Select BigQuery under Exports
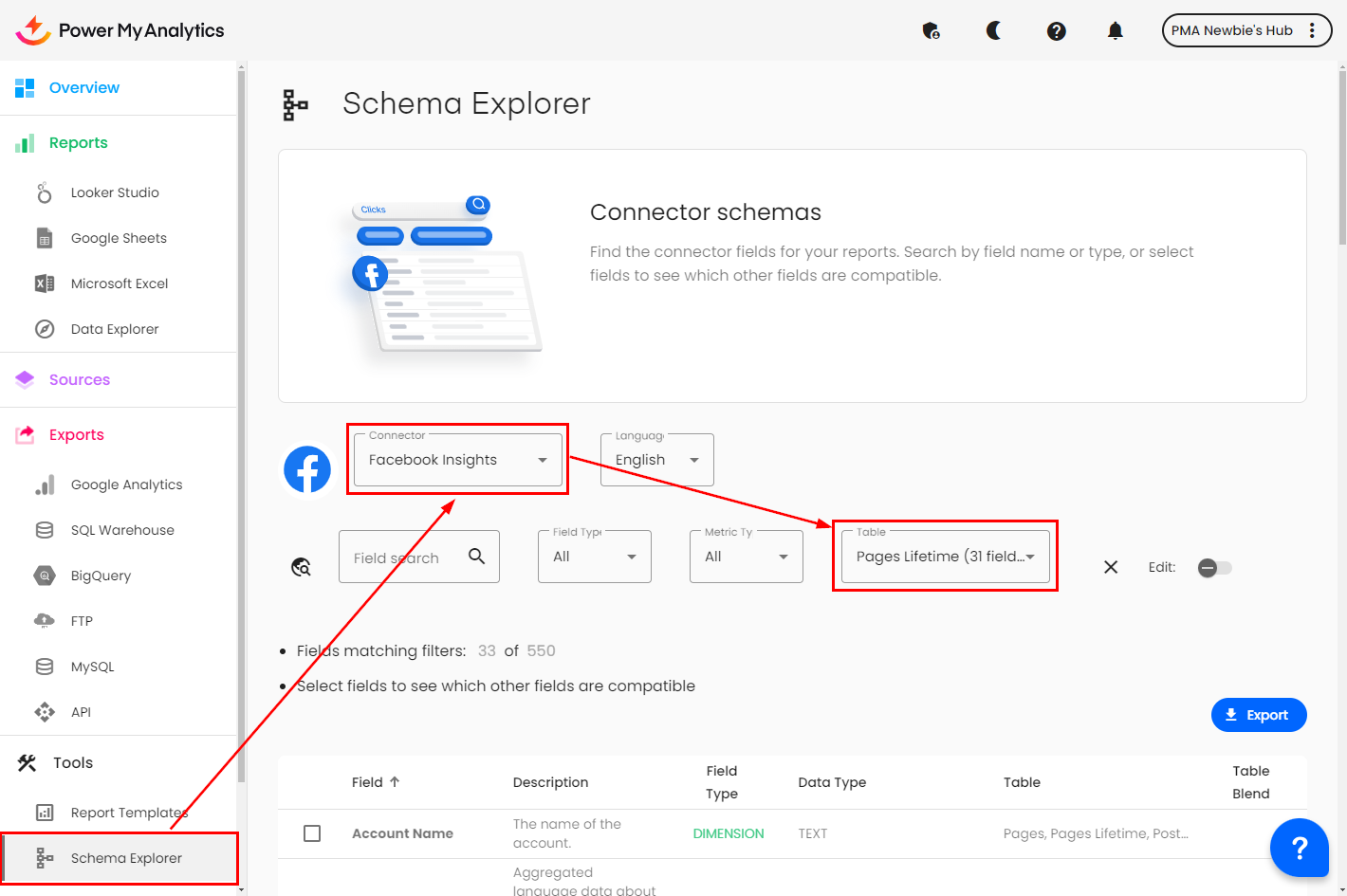Image resolution: width=1347 pixels, height=896 pixels. tap(101, 576)
